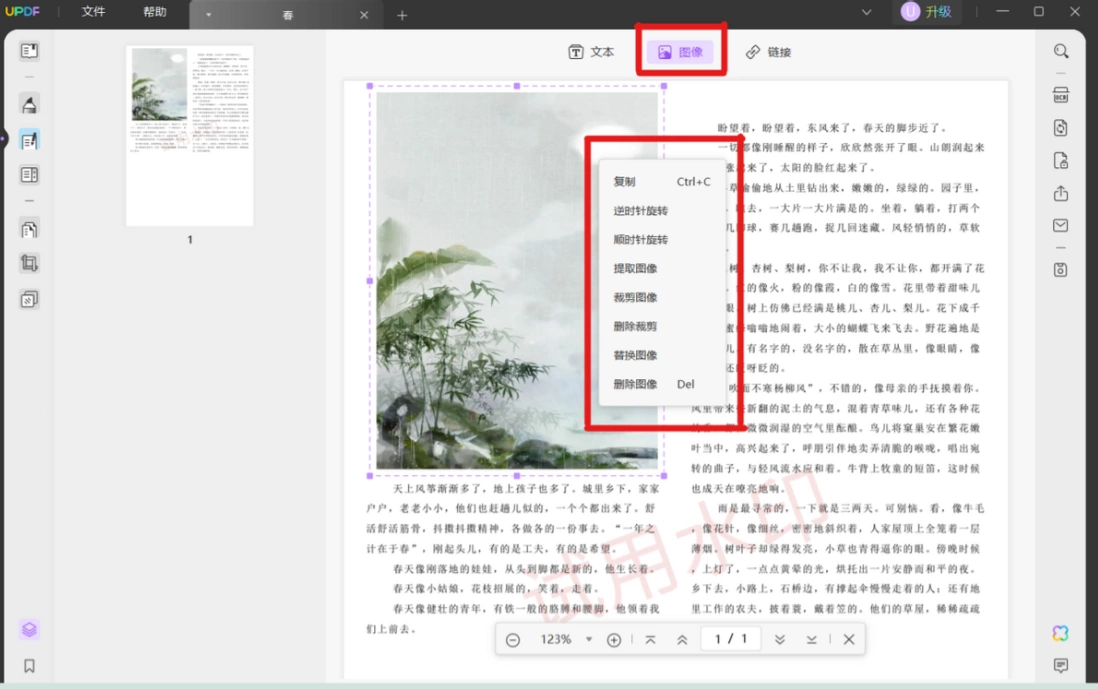
Task: Switch to 图像 edit mode
Action: (x=681, y=52)
